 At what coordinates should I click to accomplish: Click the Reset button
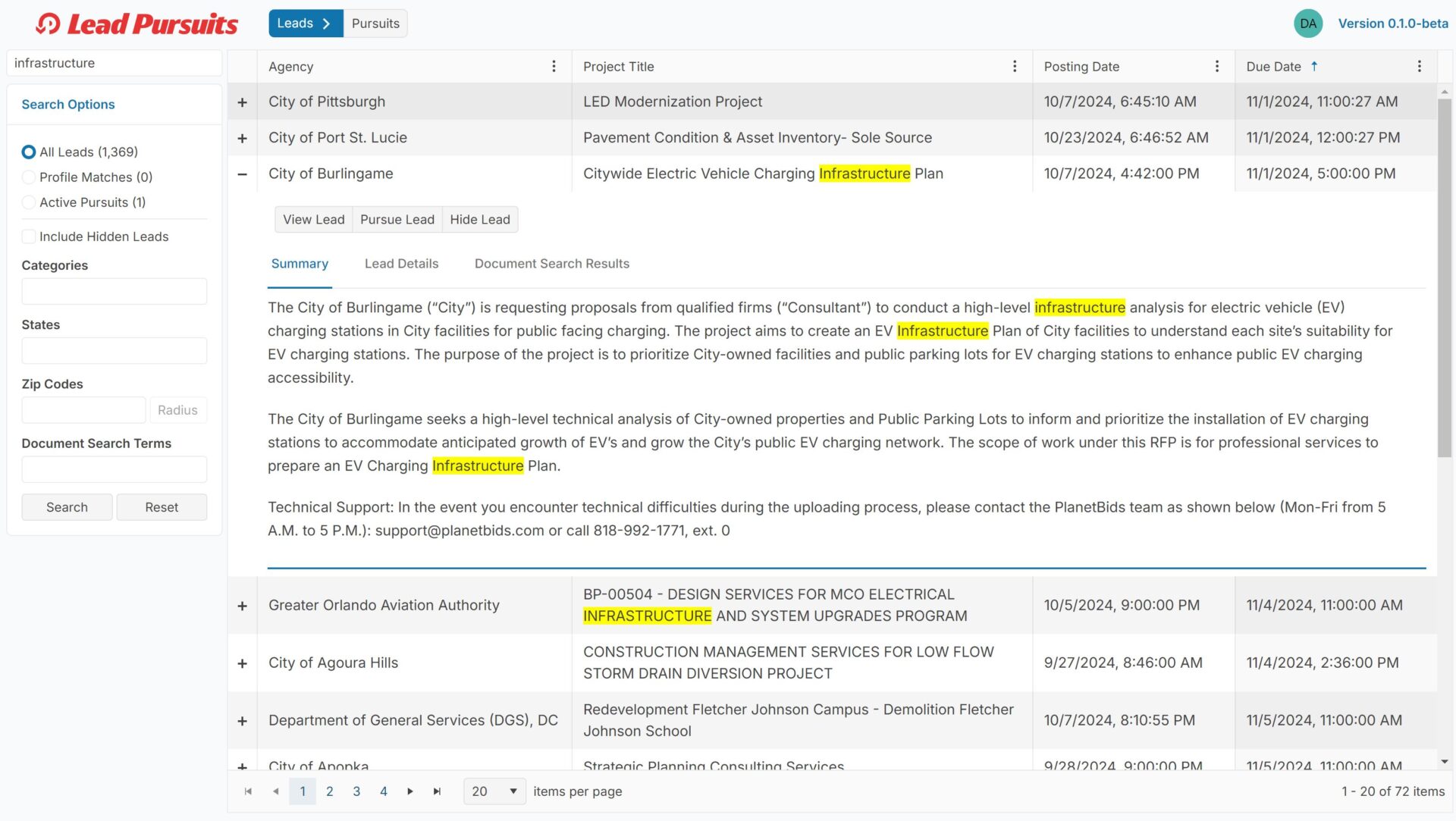pyautogui.click(x=162, y=507)
